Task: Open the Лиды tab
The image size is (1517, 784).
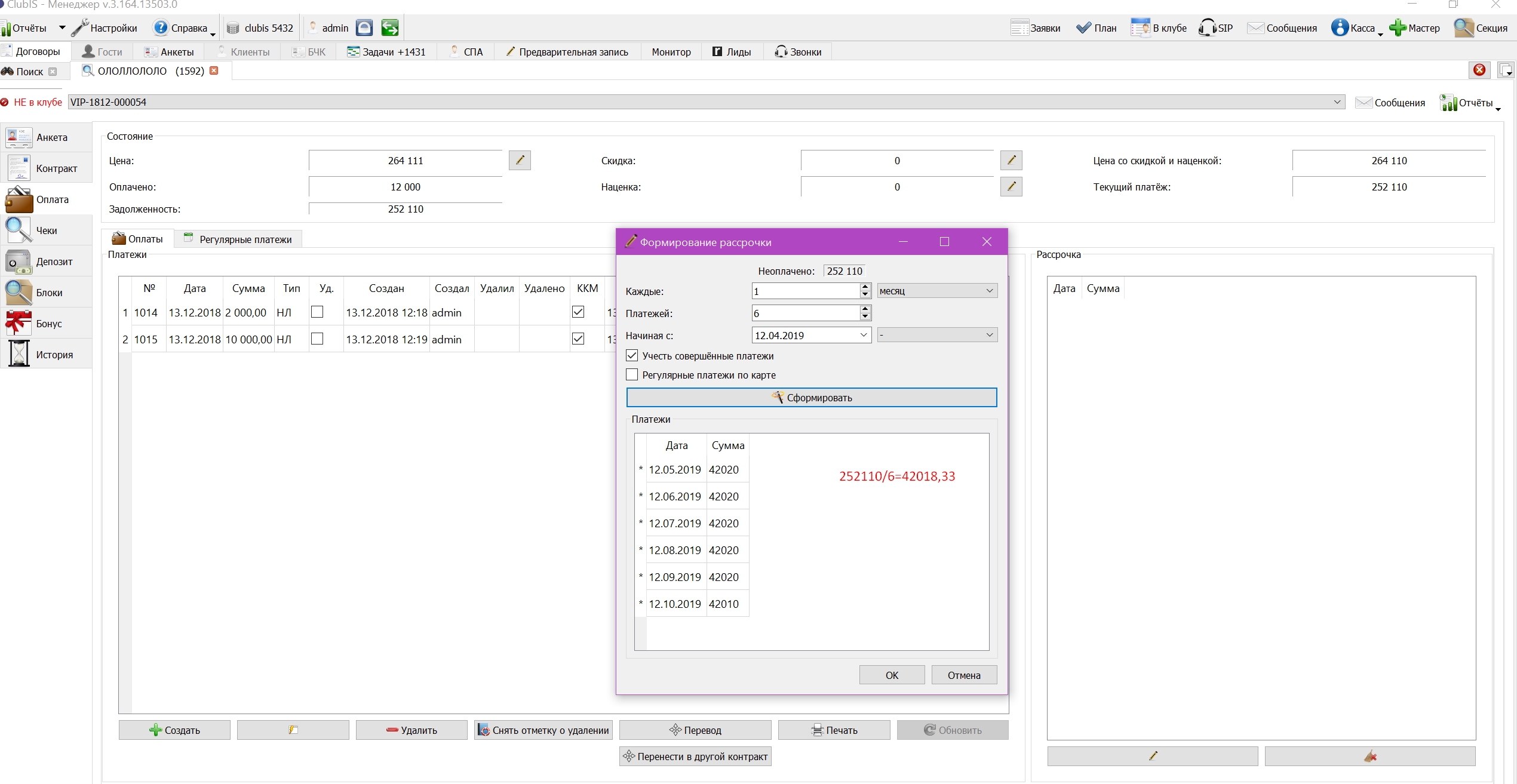Action: pos(732,52)
